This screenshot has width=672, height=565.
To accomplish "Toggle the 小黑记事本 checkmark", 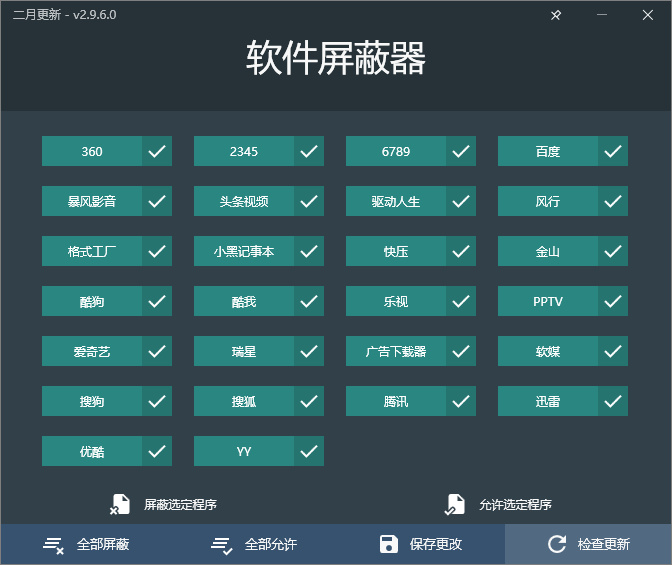I will coord(309,251).
